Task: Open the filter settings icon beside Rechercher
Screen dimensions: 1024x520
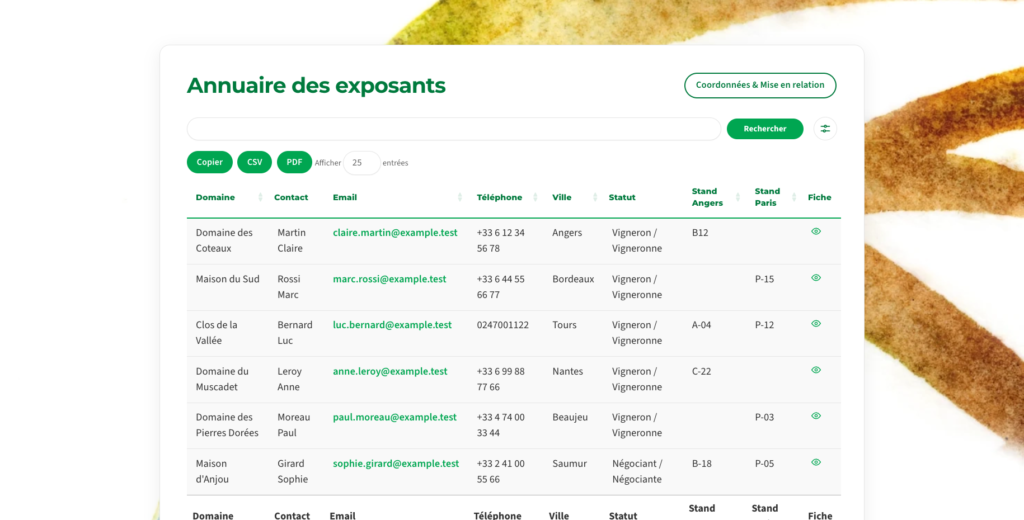Action: pos(825,129)
